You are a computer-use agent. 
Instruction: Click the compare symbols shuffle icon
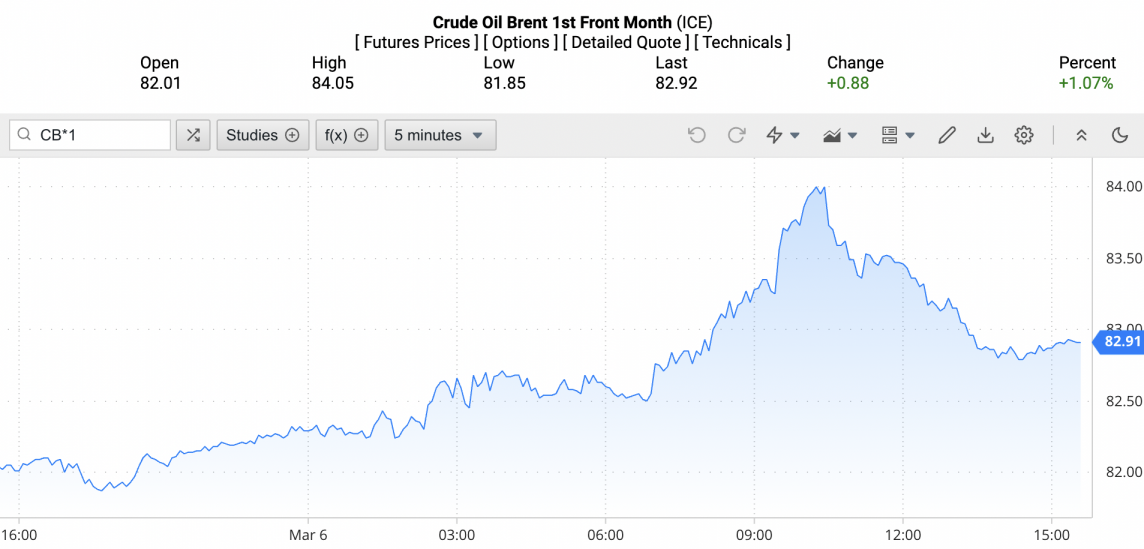193,135
